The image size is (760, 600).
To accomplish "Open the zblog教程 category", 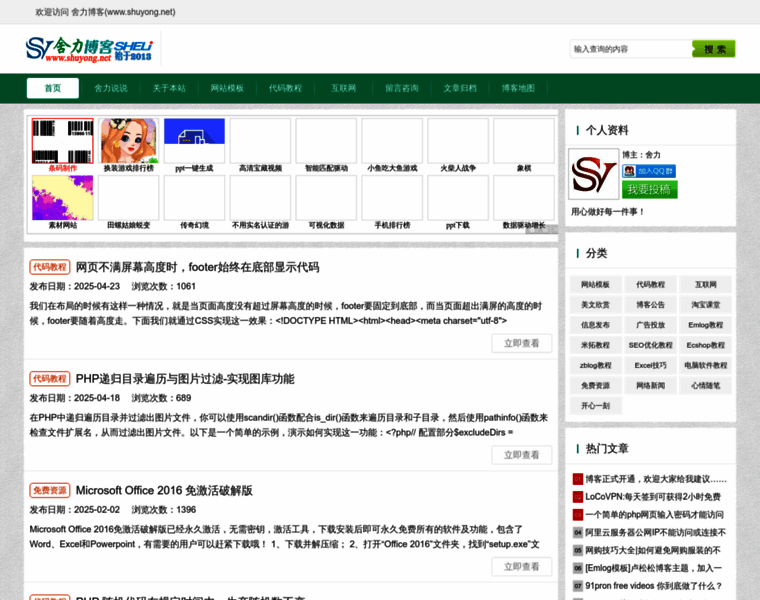I will 595,365.
